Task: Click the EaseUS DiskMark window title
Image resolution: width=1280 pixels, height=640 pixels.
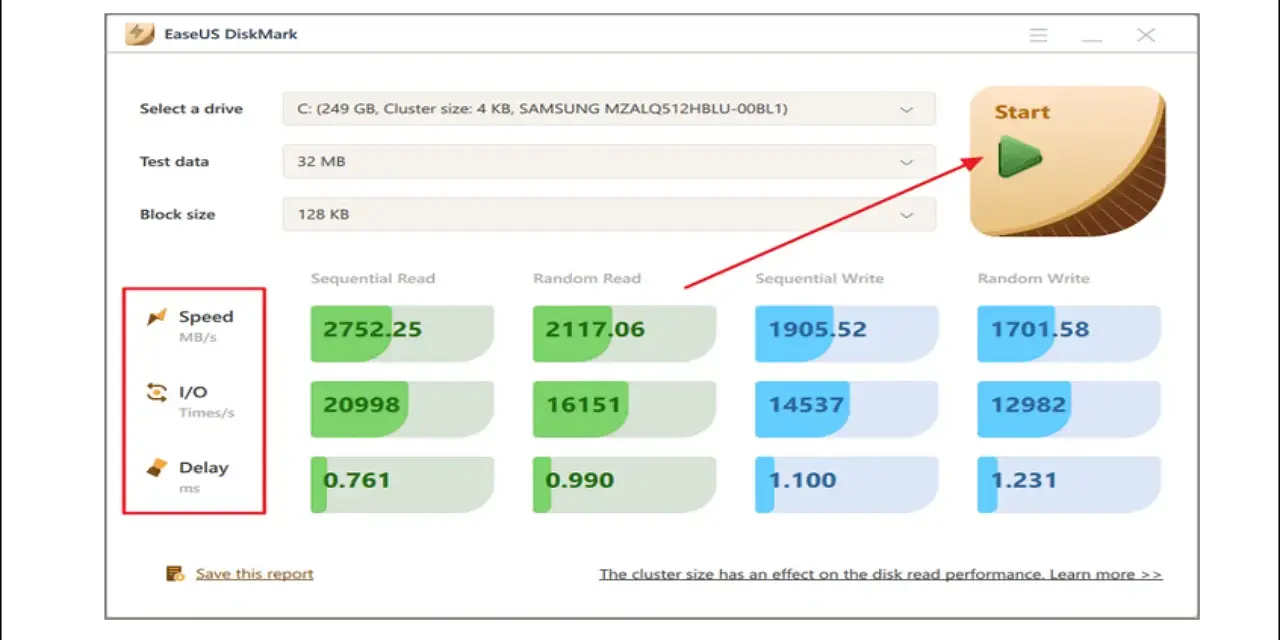Action: (231, 34)
